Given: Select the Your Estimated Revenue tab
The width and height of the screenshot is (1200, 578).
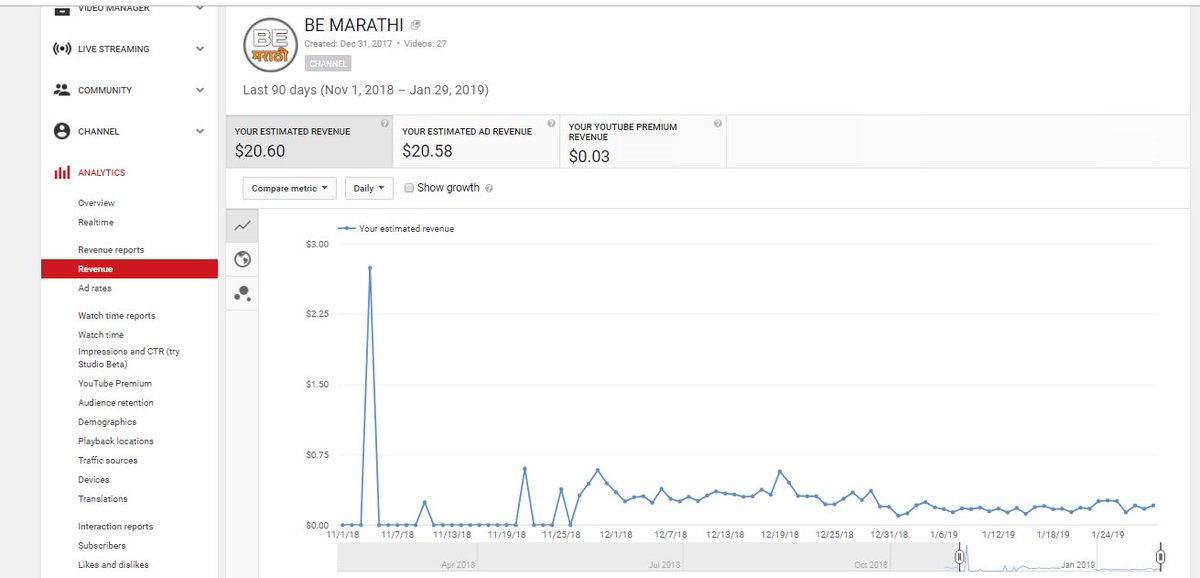Looking at the screenshot, I should click(x=308, y=142).
